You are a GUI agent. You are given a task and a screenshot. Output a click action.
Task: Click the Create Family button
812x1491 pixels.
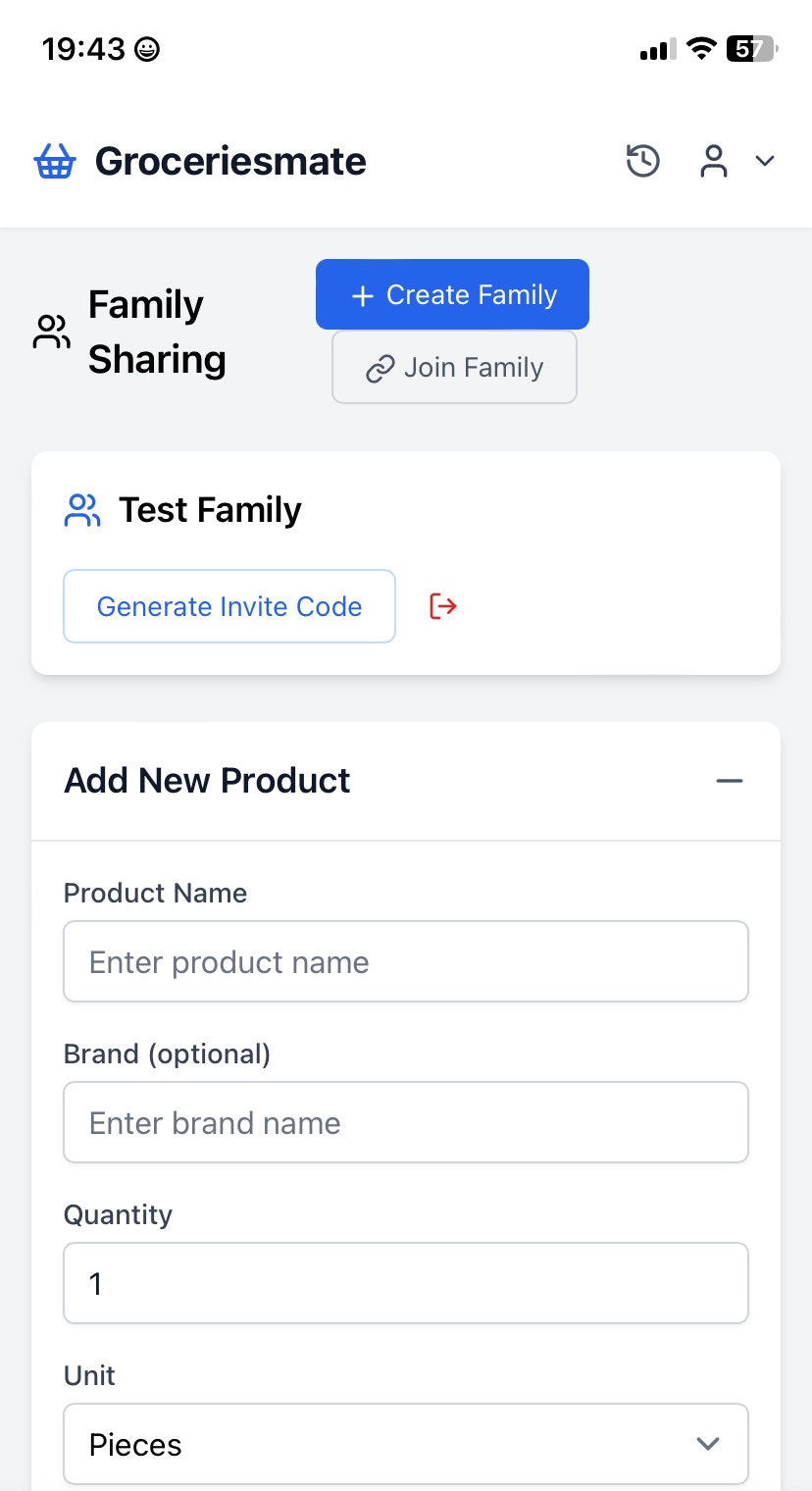[452, 294]
